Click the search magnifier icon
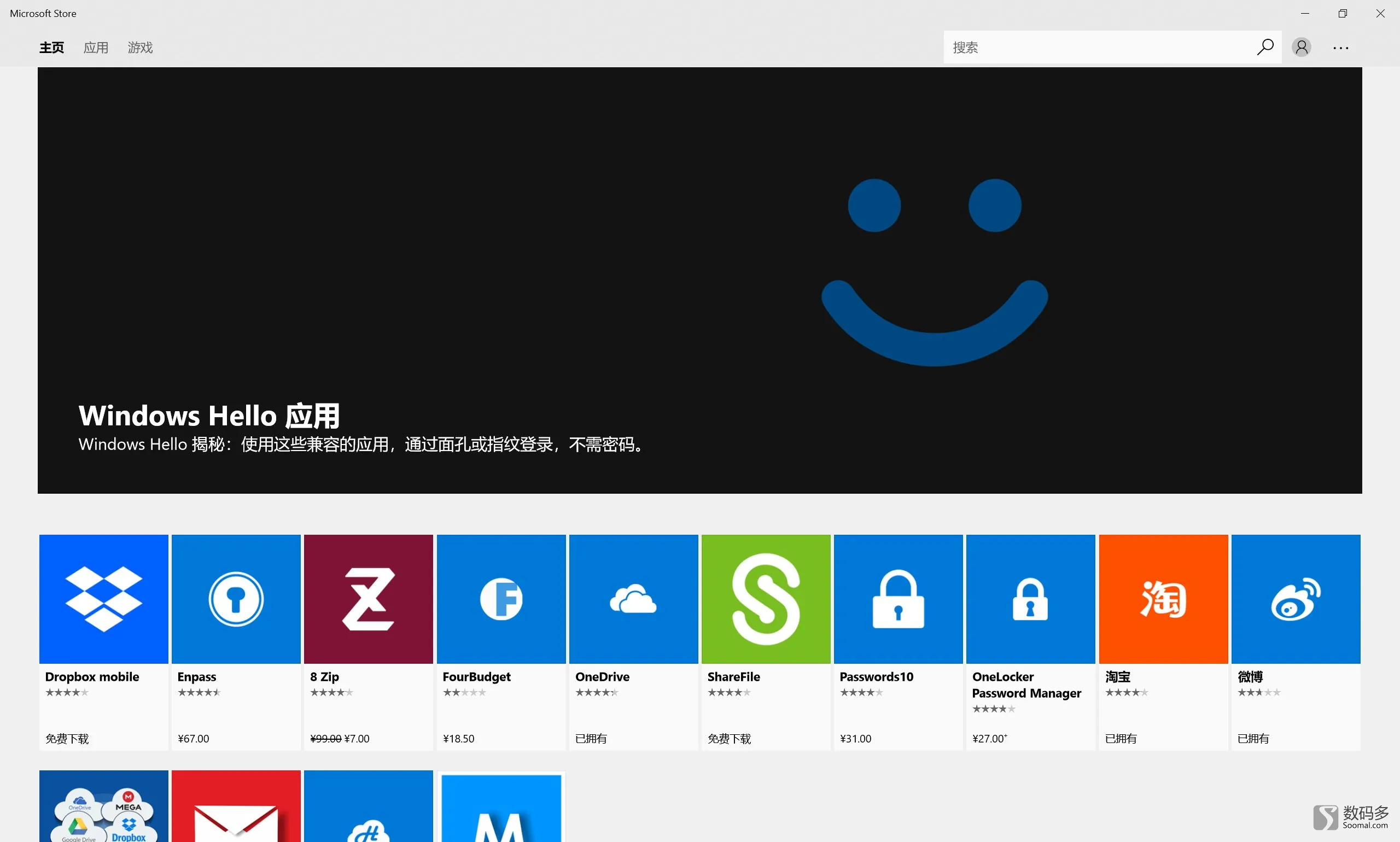This screenshot has width=1400, height=842. tap(1265, 47)
